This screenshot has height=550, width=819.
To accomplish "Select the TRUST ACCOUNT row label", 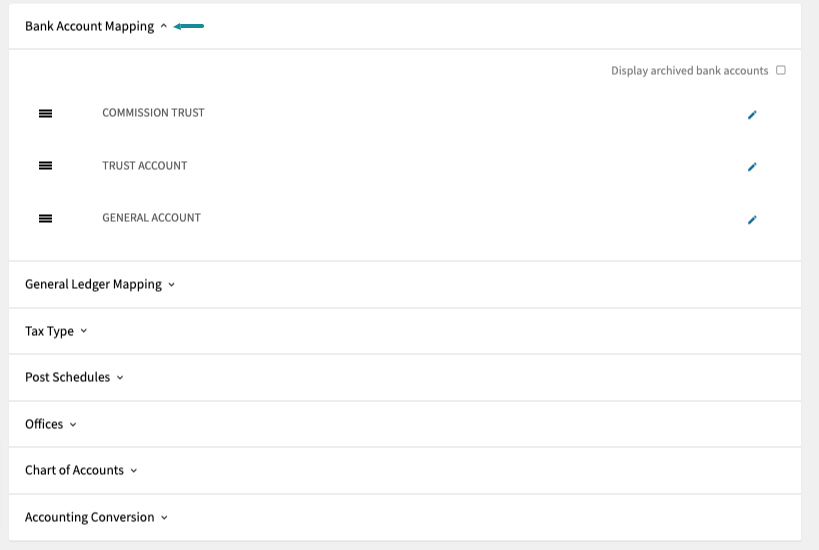I will click(x=145, y=166).
